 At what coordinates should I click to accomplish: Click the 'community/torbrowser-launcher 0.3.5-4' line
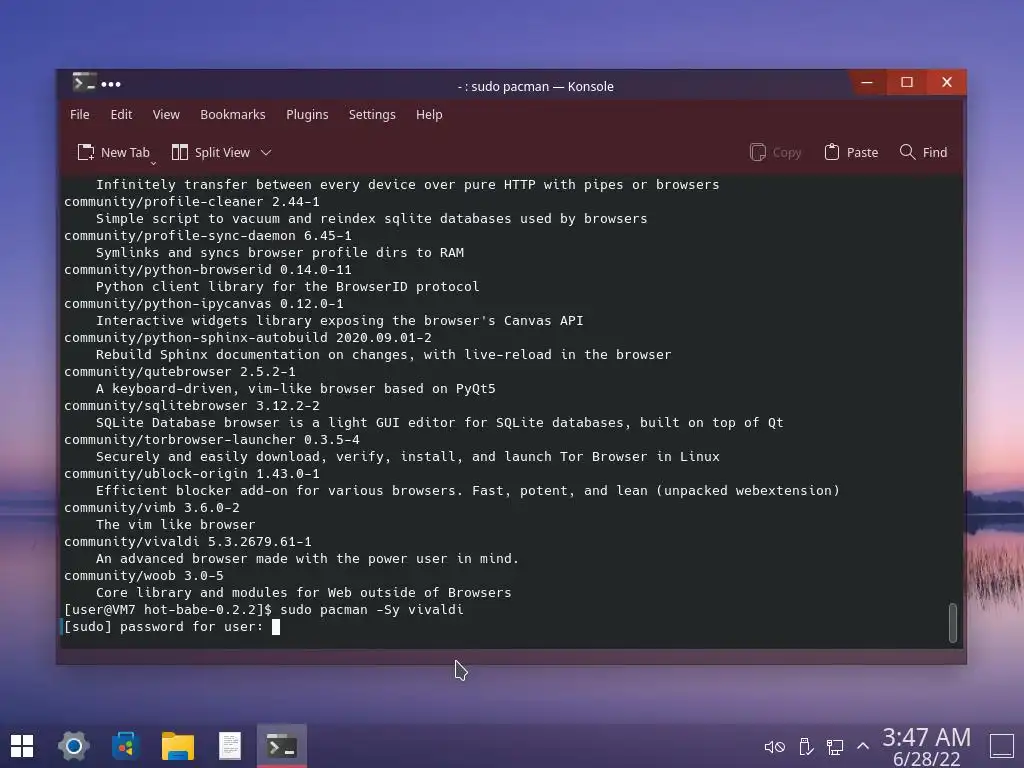212,440
